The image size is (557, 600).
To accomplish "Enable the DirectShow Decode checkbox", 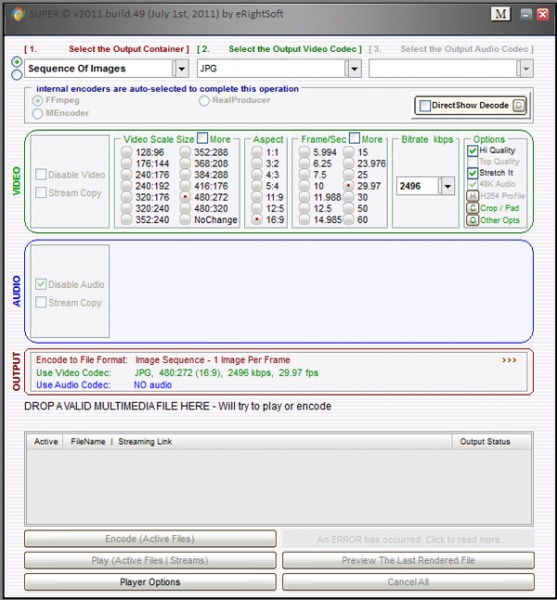I will pyautogui.click(x=425, y=106).
